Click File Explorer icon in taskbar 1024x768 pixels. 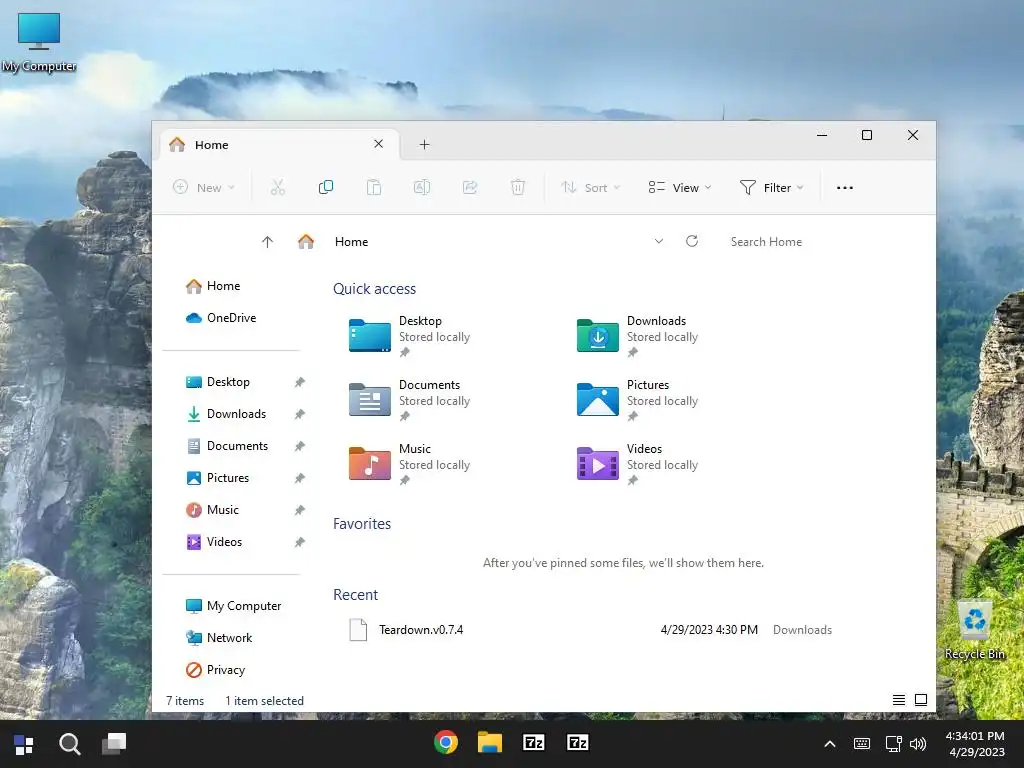point(490,743)
